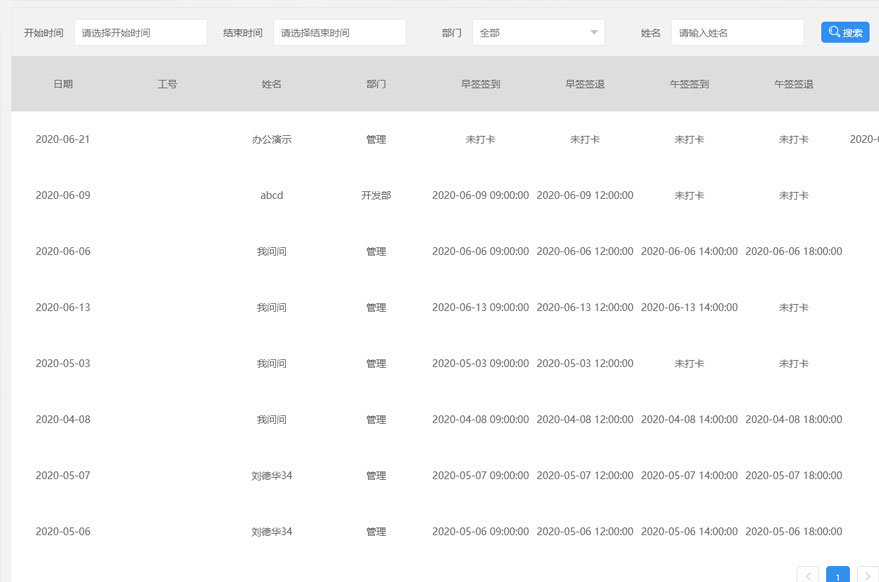This screenshot has height=582, width=879.
Task: Select the 工号 column header
Action: tap(167, 84)
